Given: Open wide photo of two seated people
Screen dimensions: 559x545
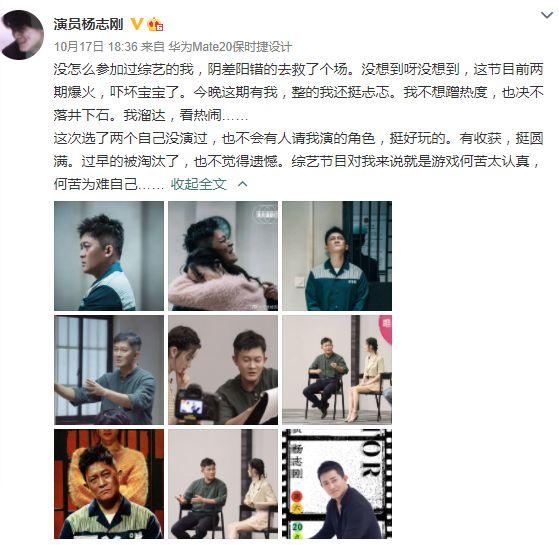Looking at the screenshot, I should coord(337,370).
